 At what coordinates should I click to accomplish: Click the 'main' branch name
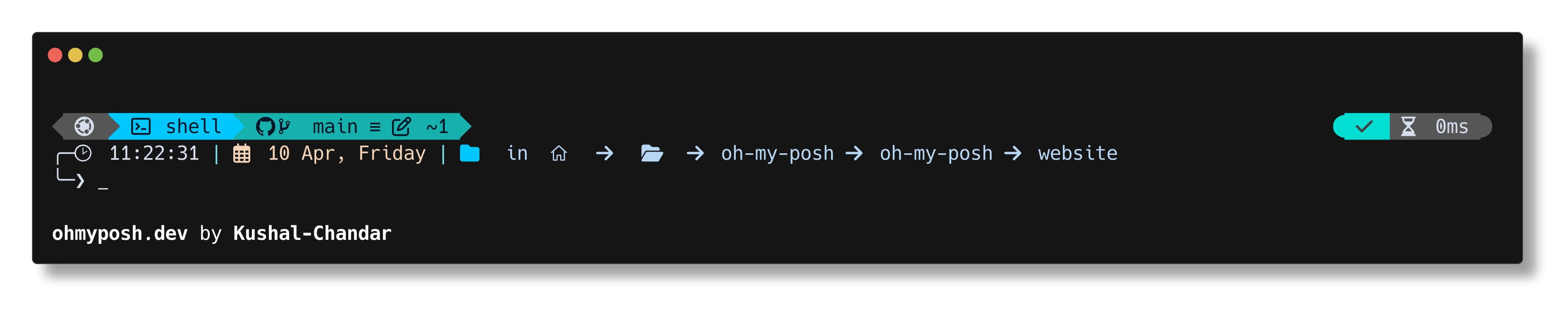coord(335,127)
